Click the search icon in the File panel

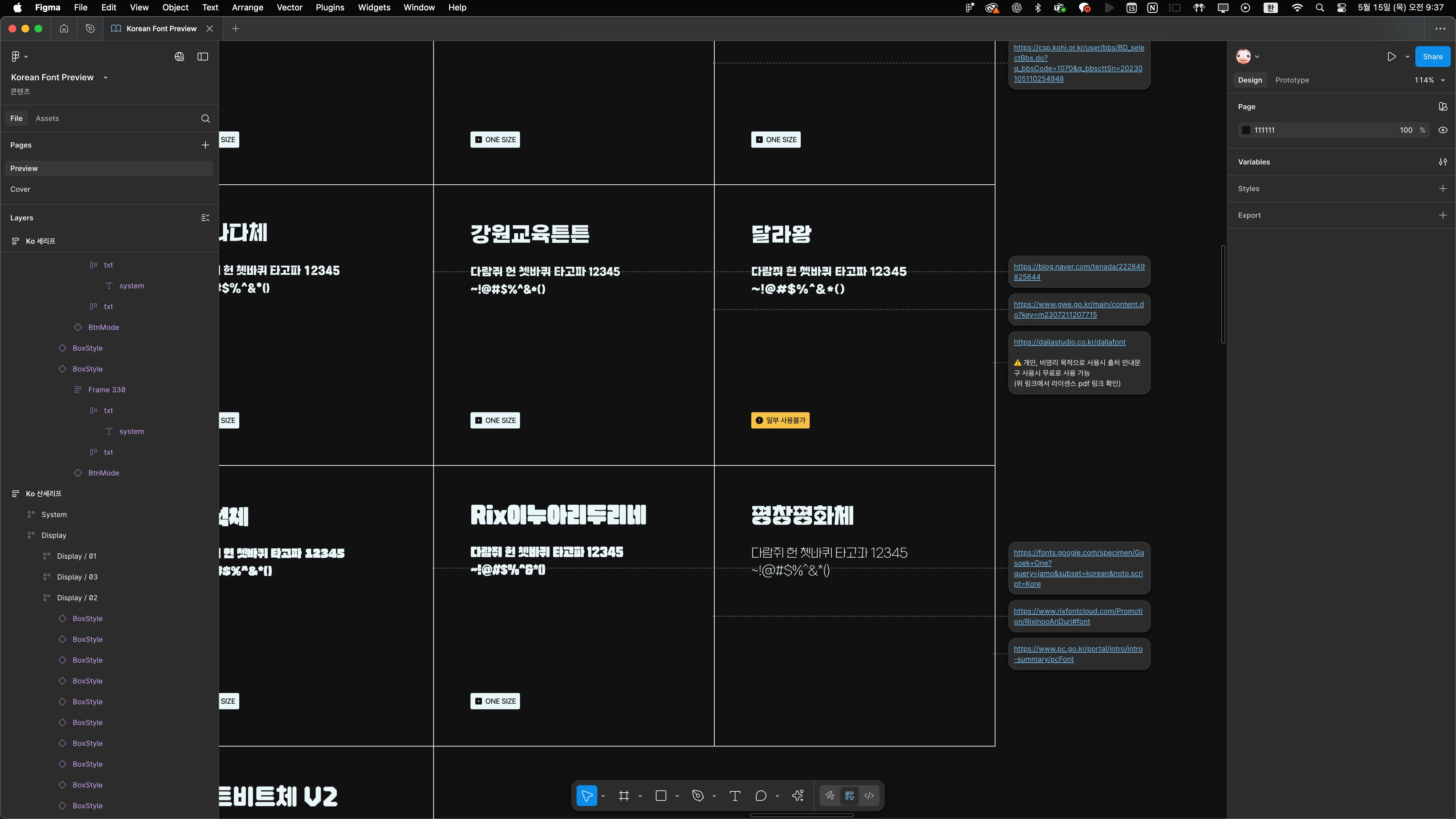(206, 119)
